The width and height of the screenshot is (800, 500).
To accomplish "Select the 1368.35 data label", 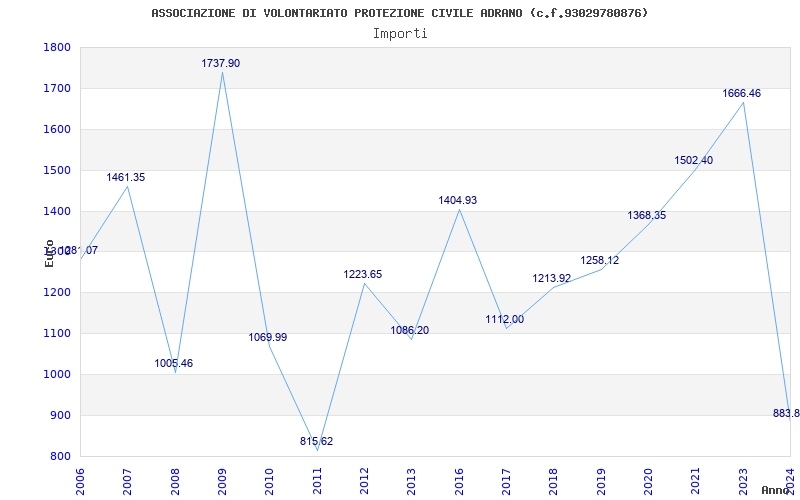I will click(646, 215).
